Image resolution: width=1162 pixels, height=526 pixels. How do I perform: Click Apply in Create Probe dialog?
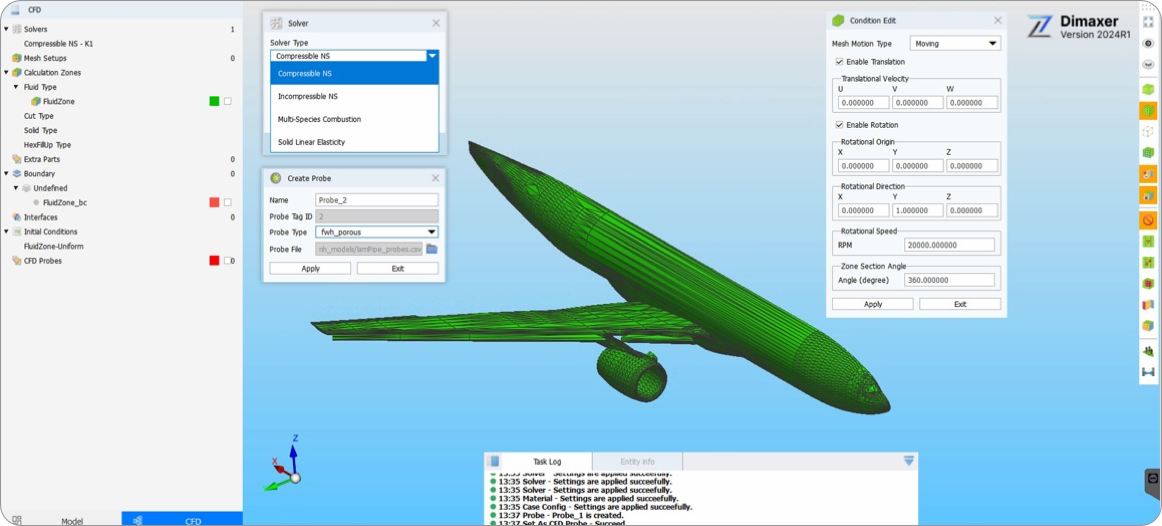[310, 268]
